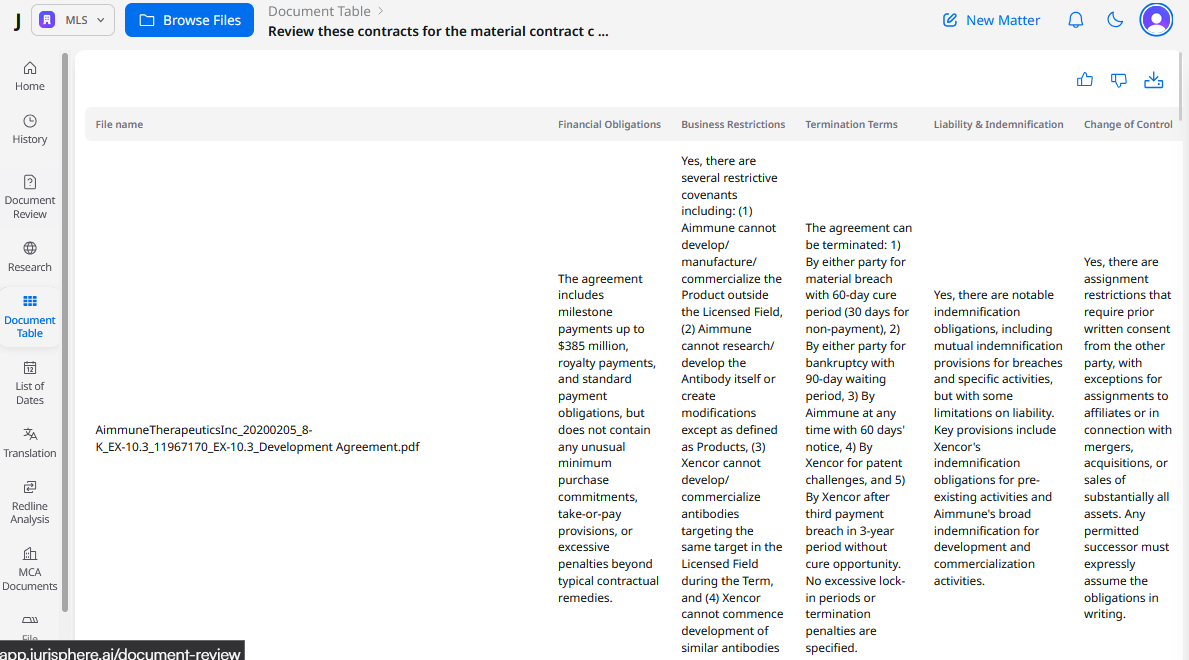Screen dimensions: 1189x660
Task: Open Redline Analysis in sidebar
Action: pos(30,502)
